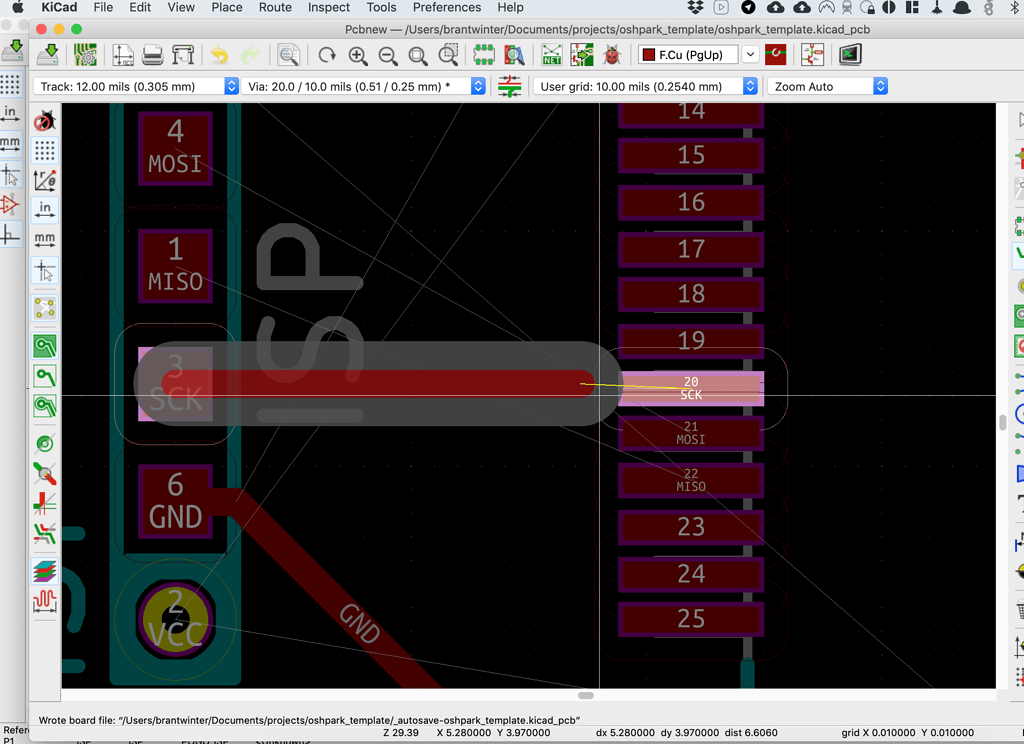The width and height of the screenshot is (1024, 744).
Task: Open the netlist NET icon
Action: [552, 55]
